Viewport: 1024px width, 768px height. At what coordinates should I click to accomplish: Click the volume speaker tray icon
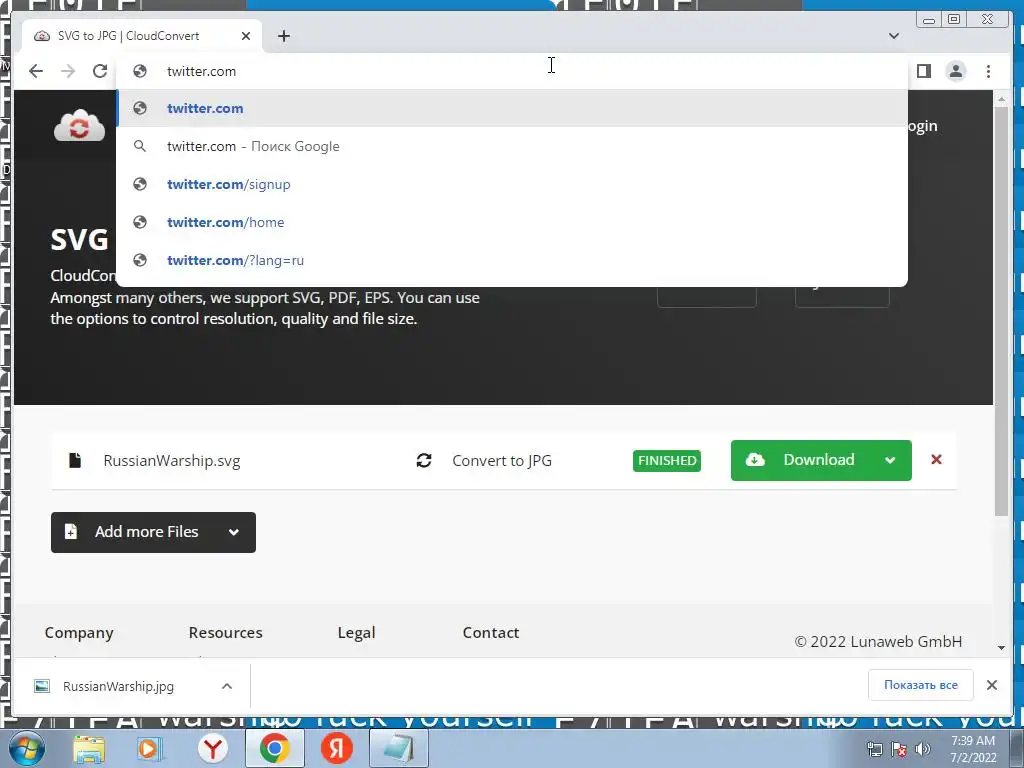pos(923,749)
